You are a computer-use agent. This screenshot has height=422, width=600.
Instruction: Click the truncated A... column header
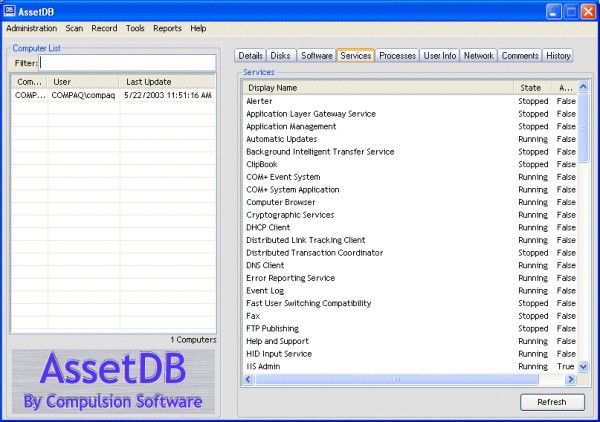pyautogui.click(x=564, y=88)
